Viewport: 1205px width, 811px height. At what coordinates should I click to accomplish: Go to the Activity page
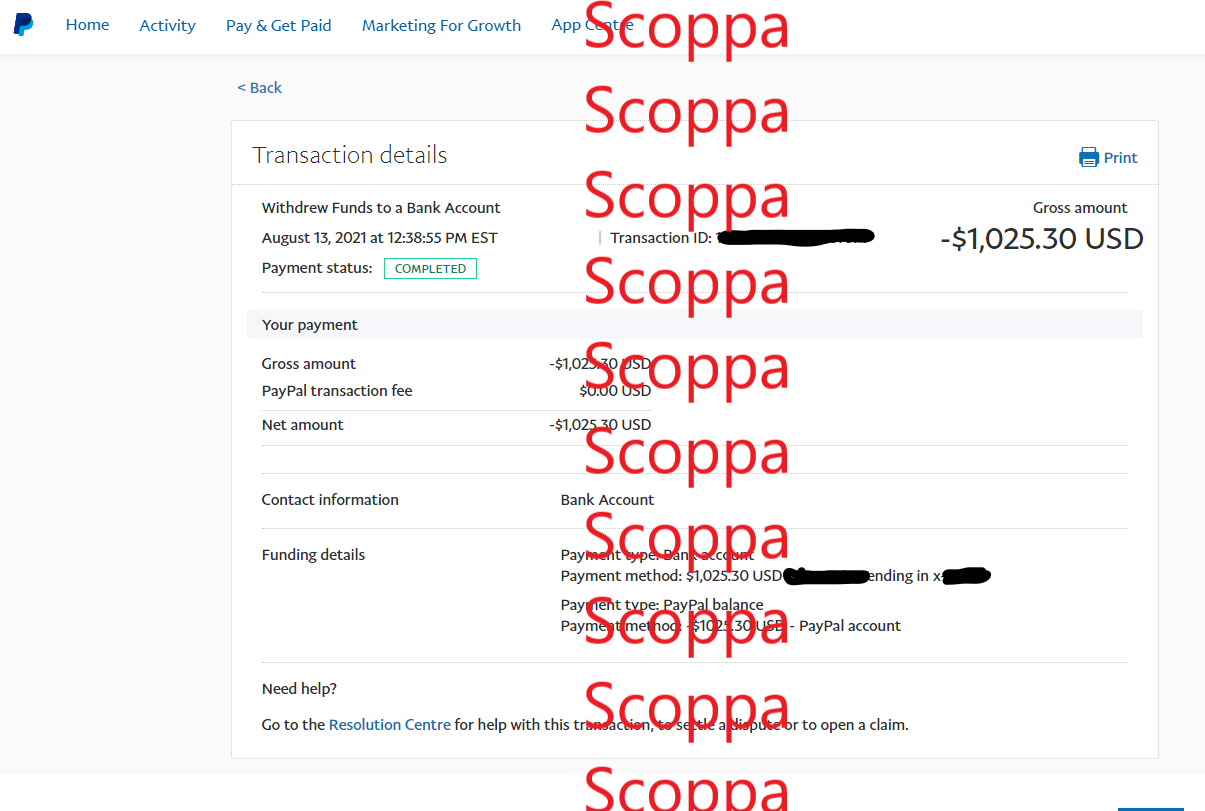pos(167,26)
